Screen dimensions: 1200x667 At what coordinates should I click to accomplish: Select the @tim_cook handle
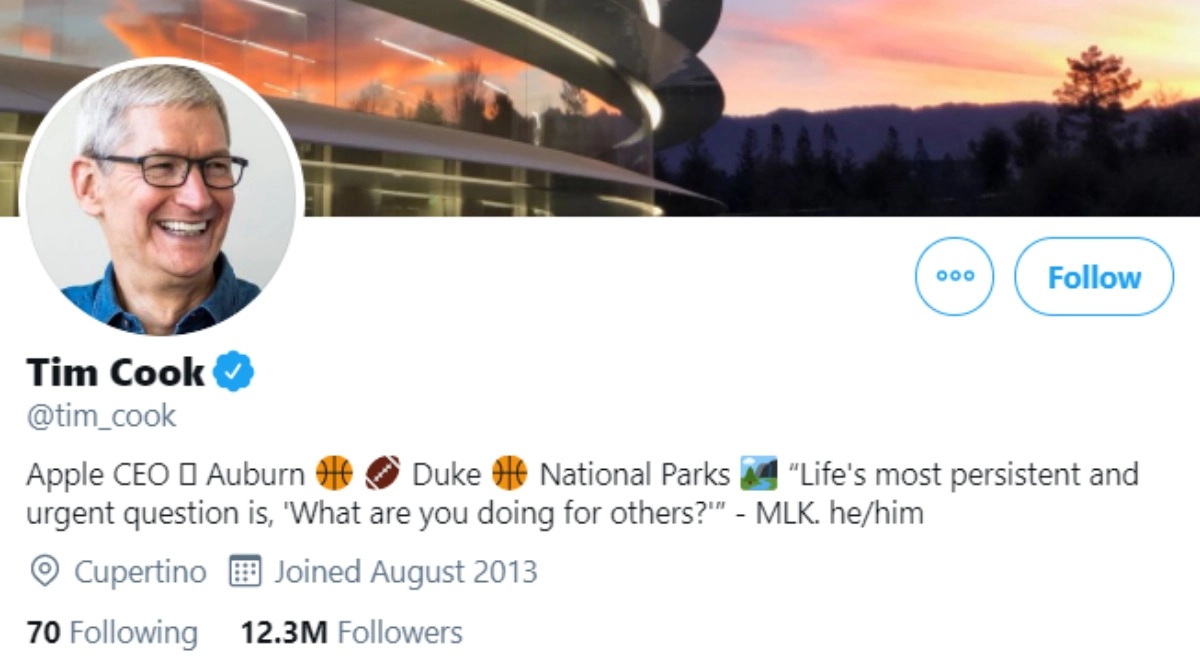(x=100, y=415)
